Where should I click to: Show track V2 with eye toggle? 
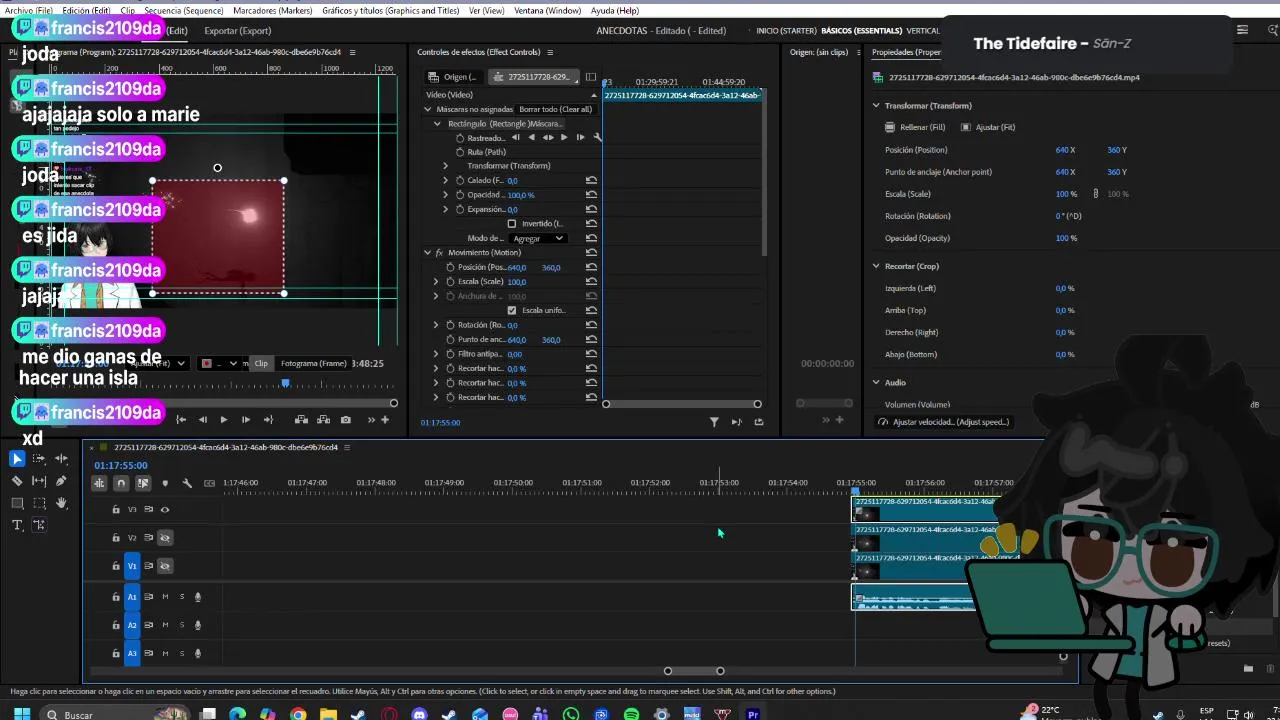tap(165, 538)
